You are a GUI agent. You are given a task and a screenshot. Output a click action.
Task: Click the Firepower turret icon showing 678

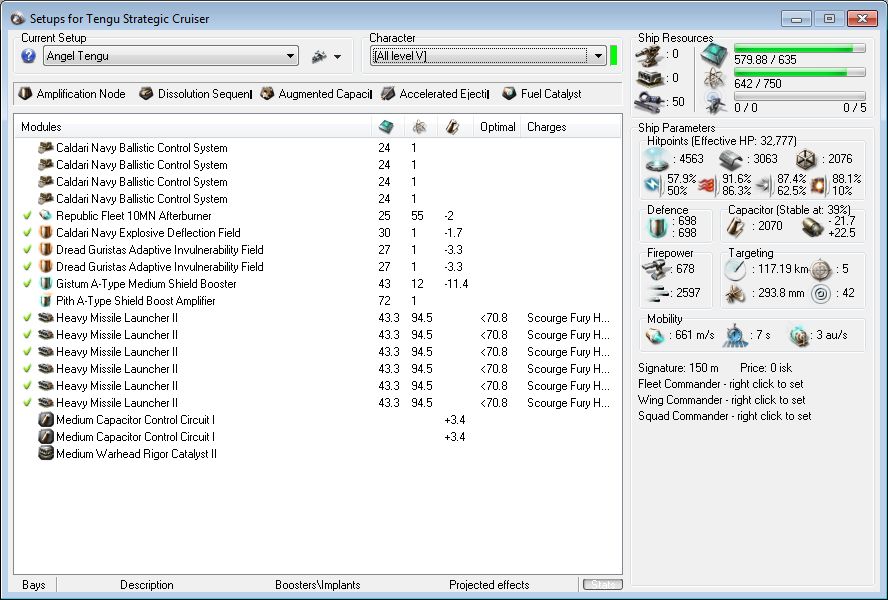pos(657,269)
